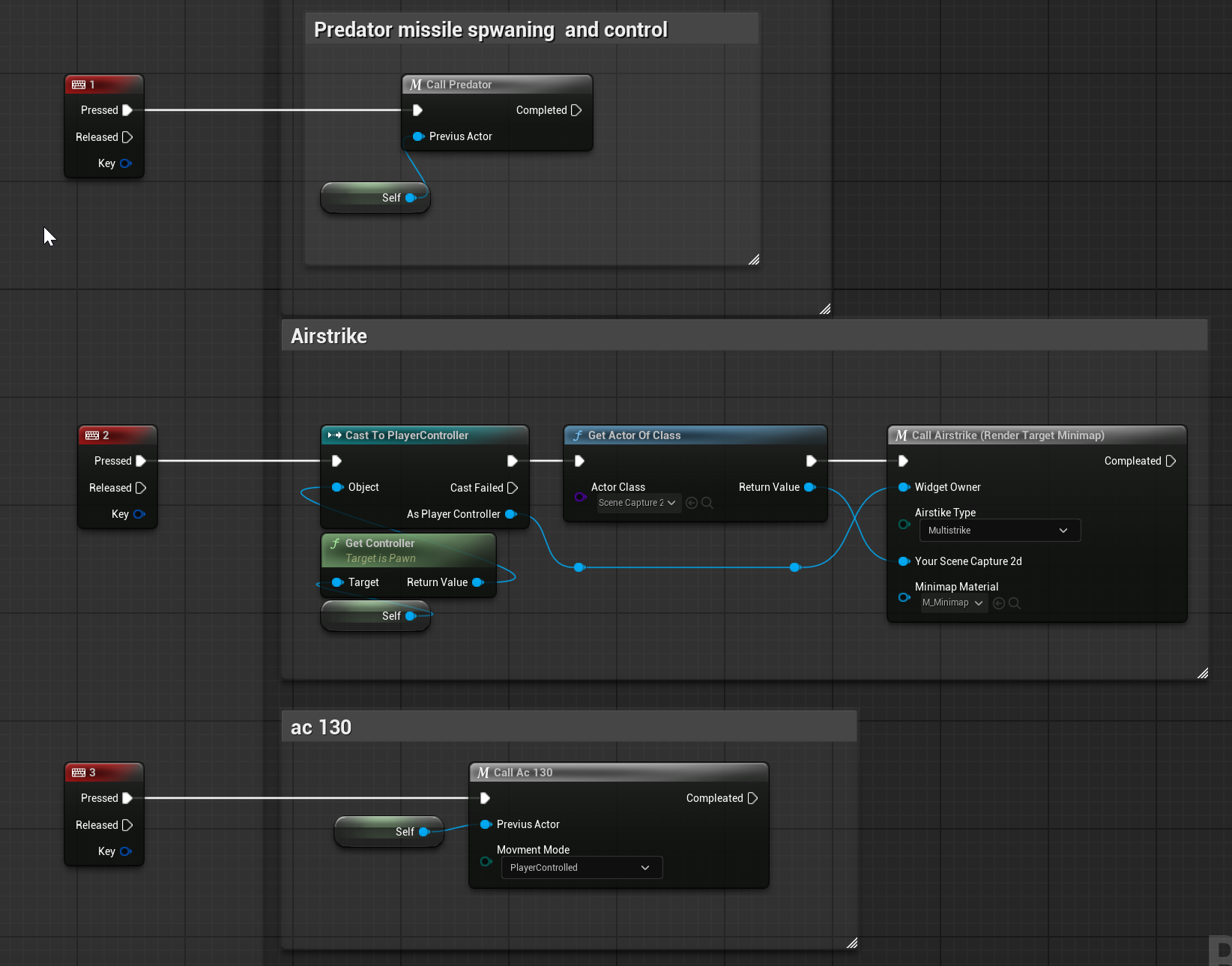Click the Pressed exec pin of key 2 node

(141, 461)
